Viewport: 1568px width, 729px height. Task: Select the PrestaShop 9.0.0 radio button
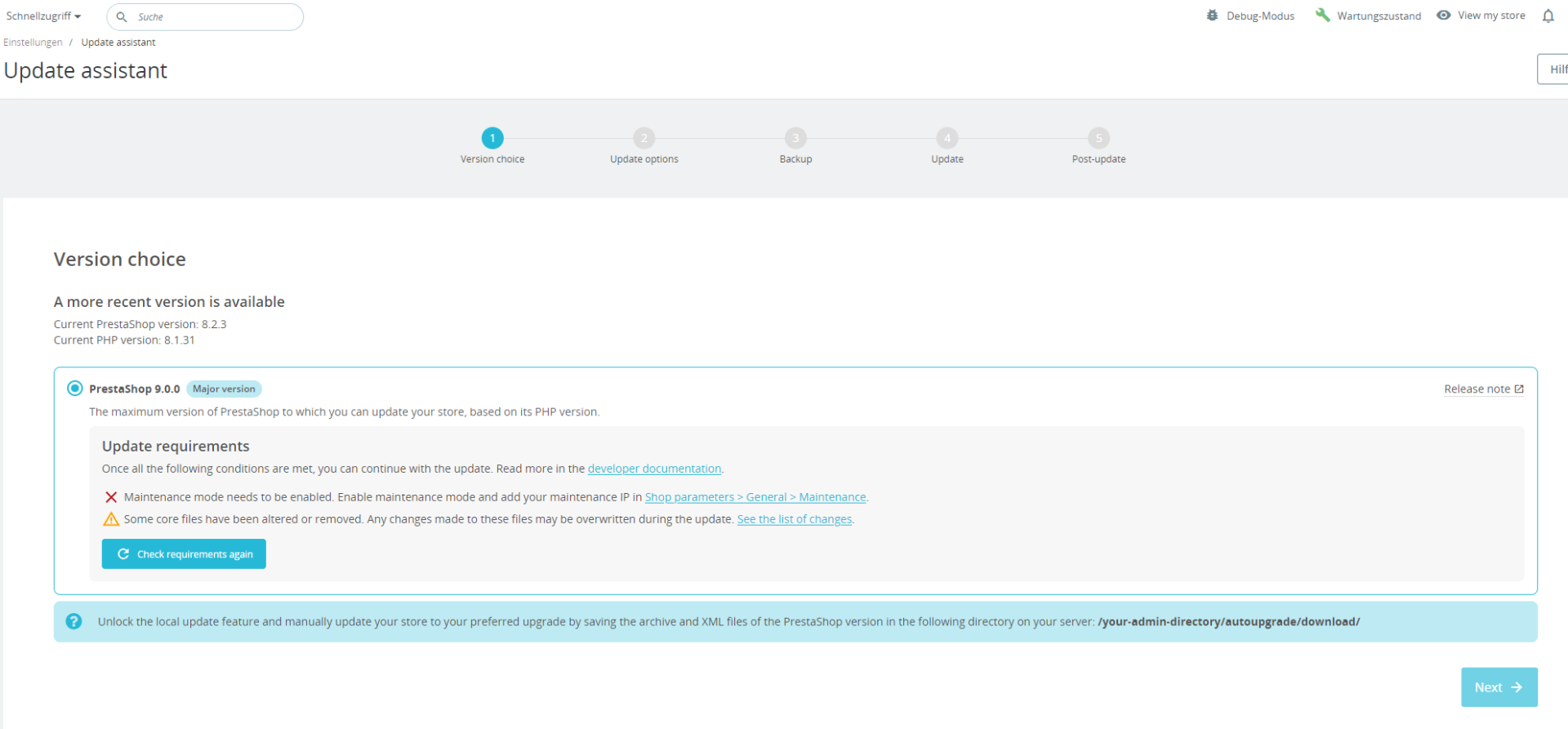pyautogui.click(x=75, y=389)
